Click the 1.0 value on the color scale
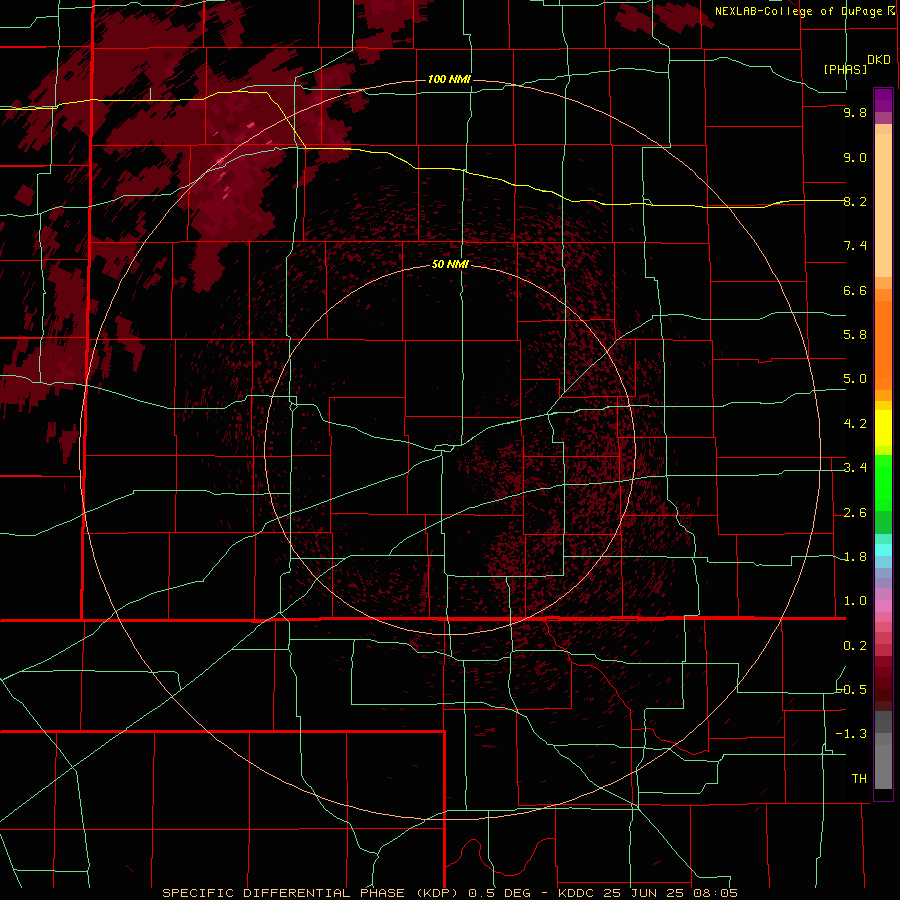Image resolution: width=900 pixels, height=900 pixels. 855,601
